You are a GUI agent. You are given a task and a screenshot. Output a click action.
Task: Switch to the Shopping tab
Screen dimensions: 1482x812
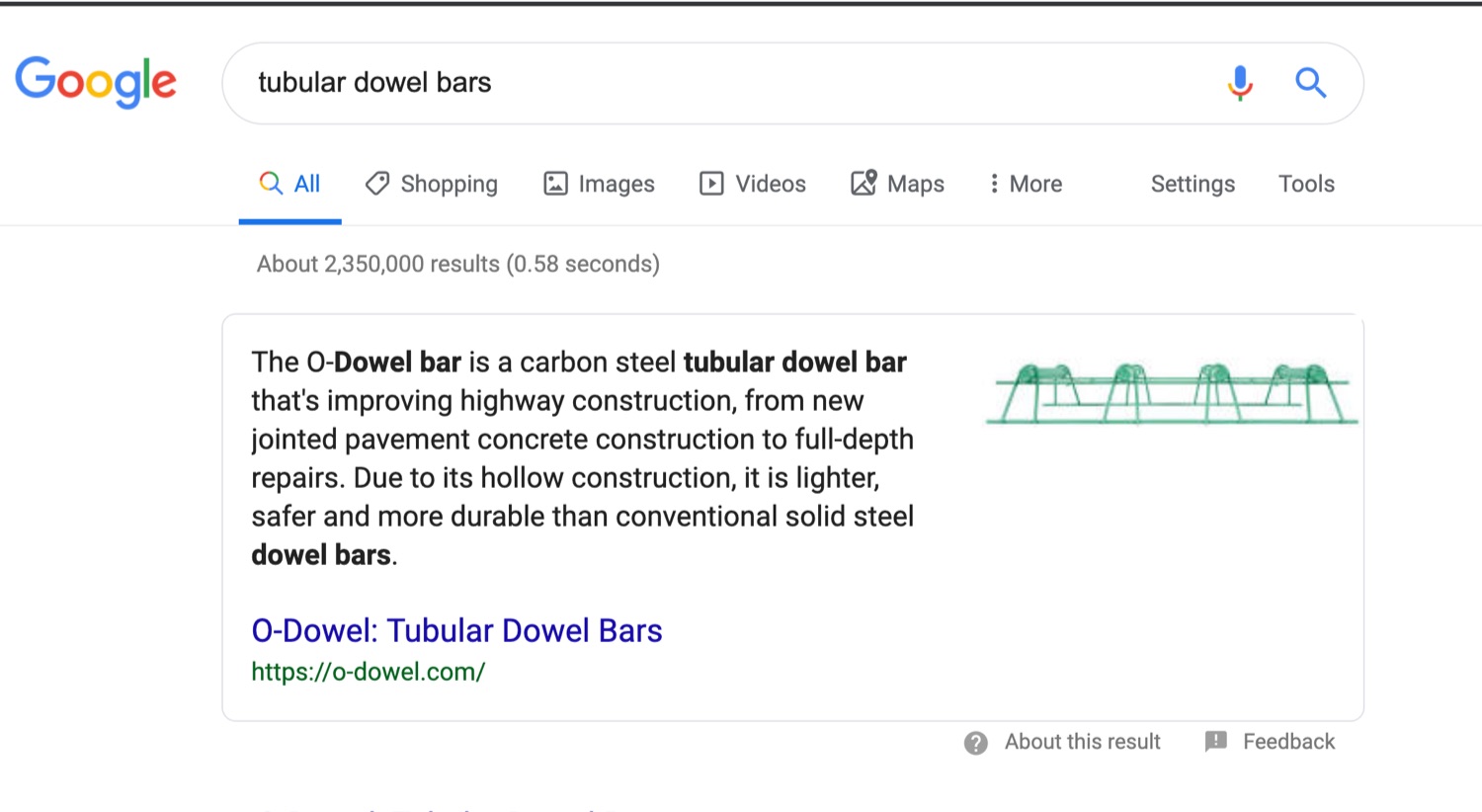pos(432,184)
